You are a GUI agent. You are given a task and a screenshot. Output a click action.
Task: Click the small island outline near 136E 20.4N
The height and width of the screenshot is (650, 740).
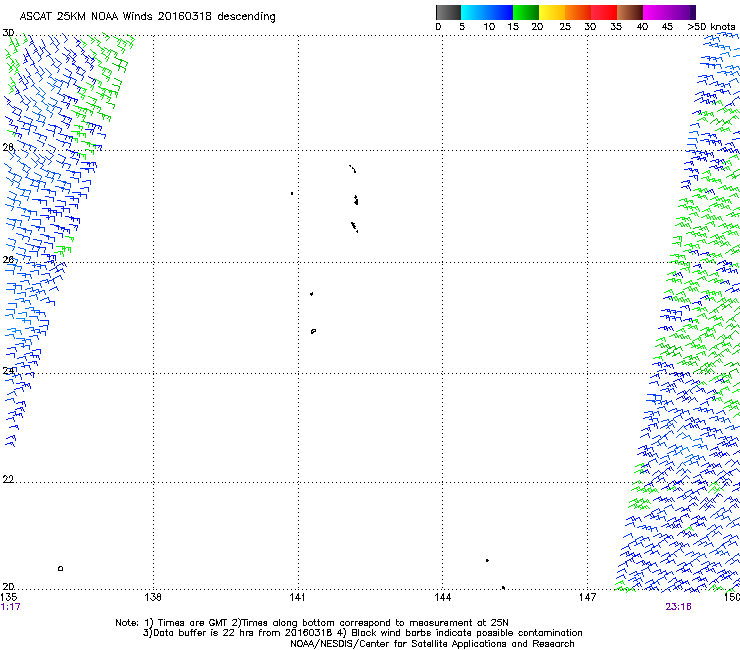[x=60, y=569]
